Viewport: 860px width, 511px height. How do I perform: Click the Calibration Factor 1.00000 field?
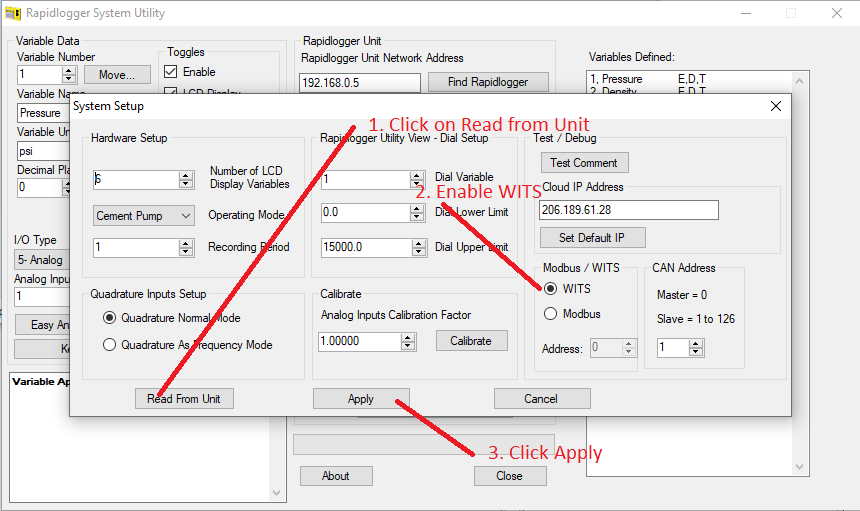point(359,341)
